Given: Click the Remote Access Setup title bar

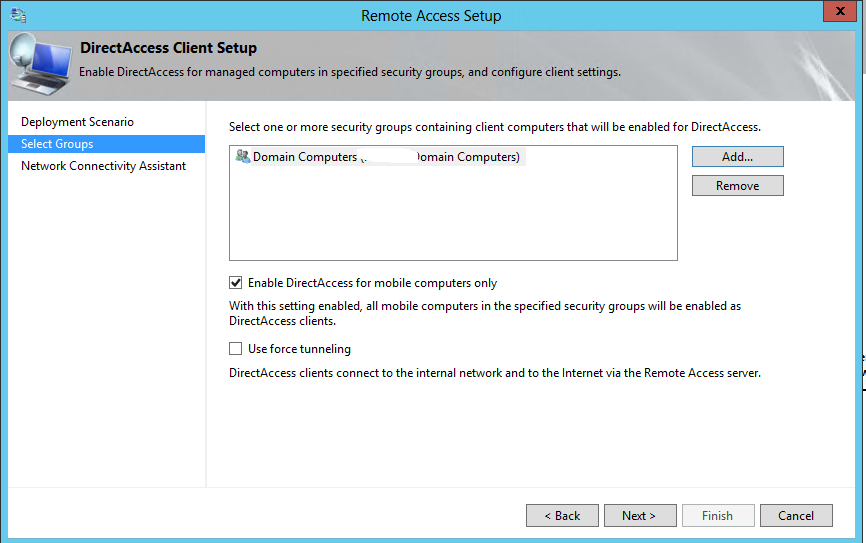Looking at the screenshot, I should (x=430, y=15).
